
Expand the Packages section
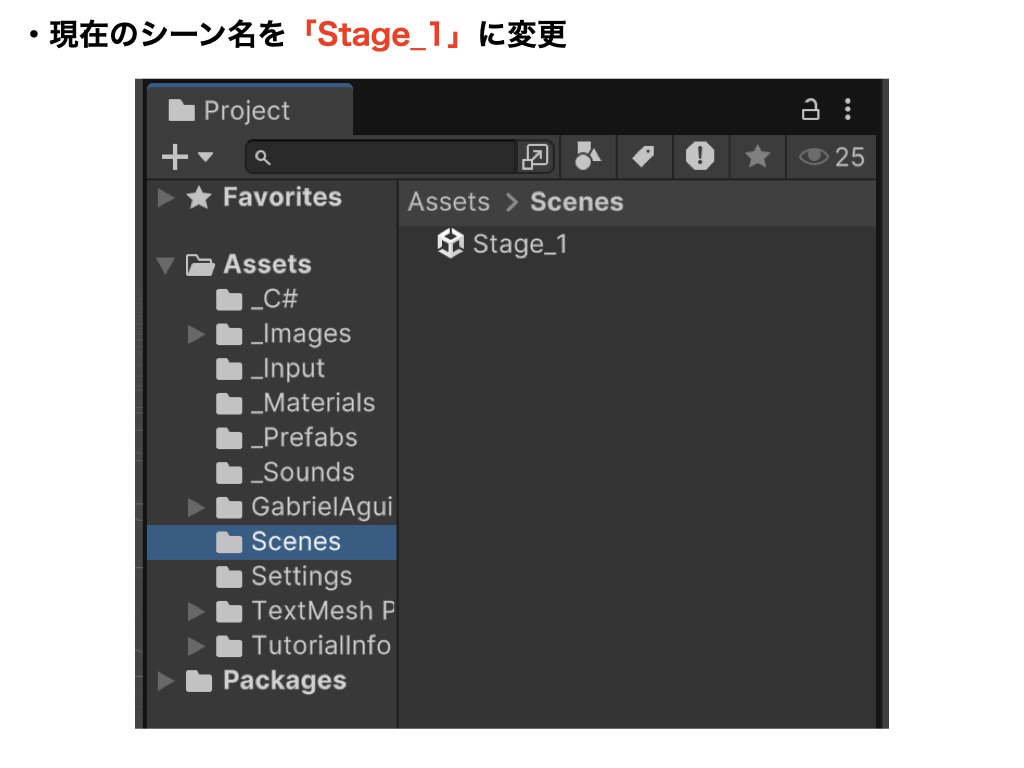click(166, 681)
